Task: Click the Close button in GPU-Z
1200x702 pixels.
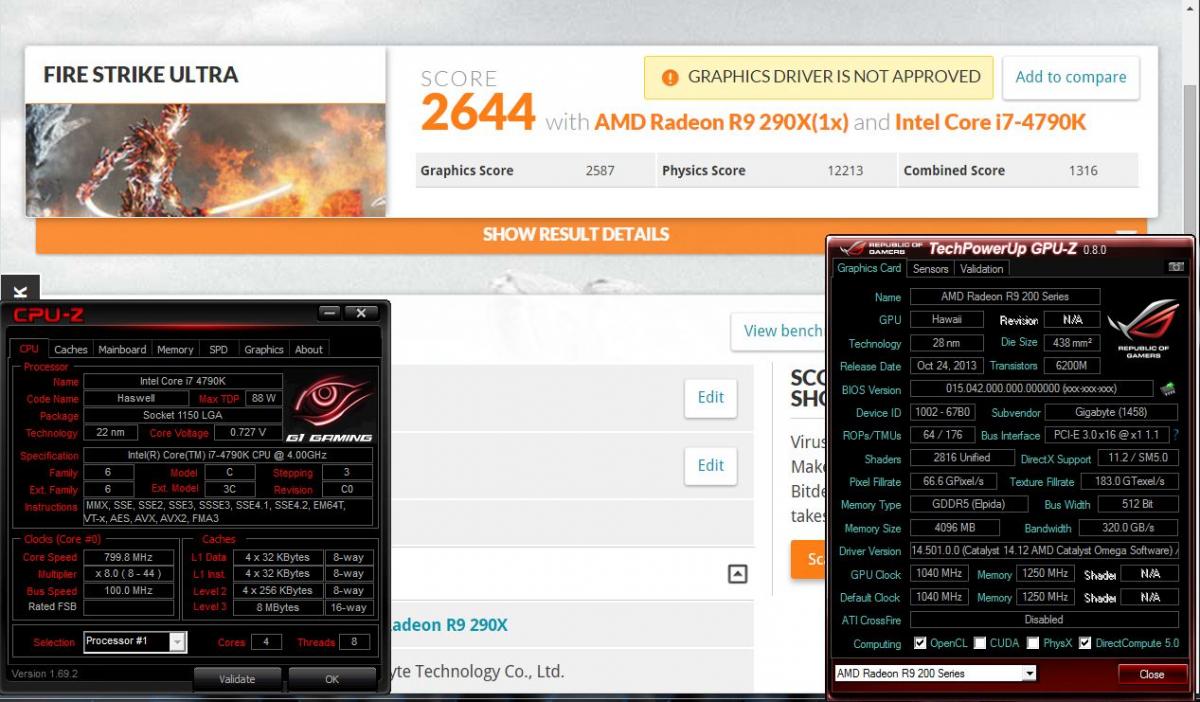Action: tap(1152, 674)
